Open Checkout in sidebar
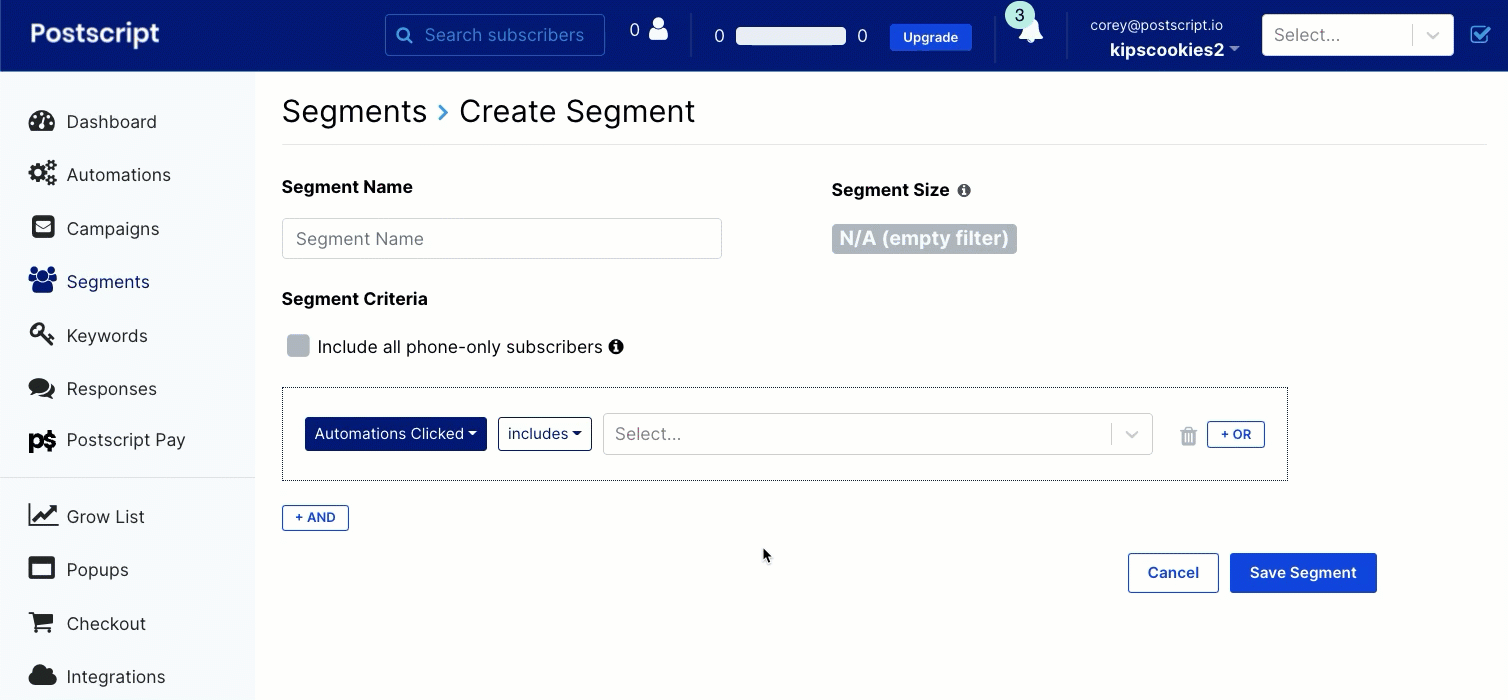 (106, 624)
